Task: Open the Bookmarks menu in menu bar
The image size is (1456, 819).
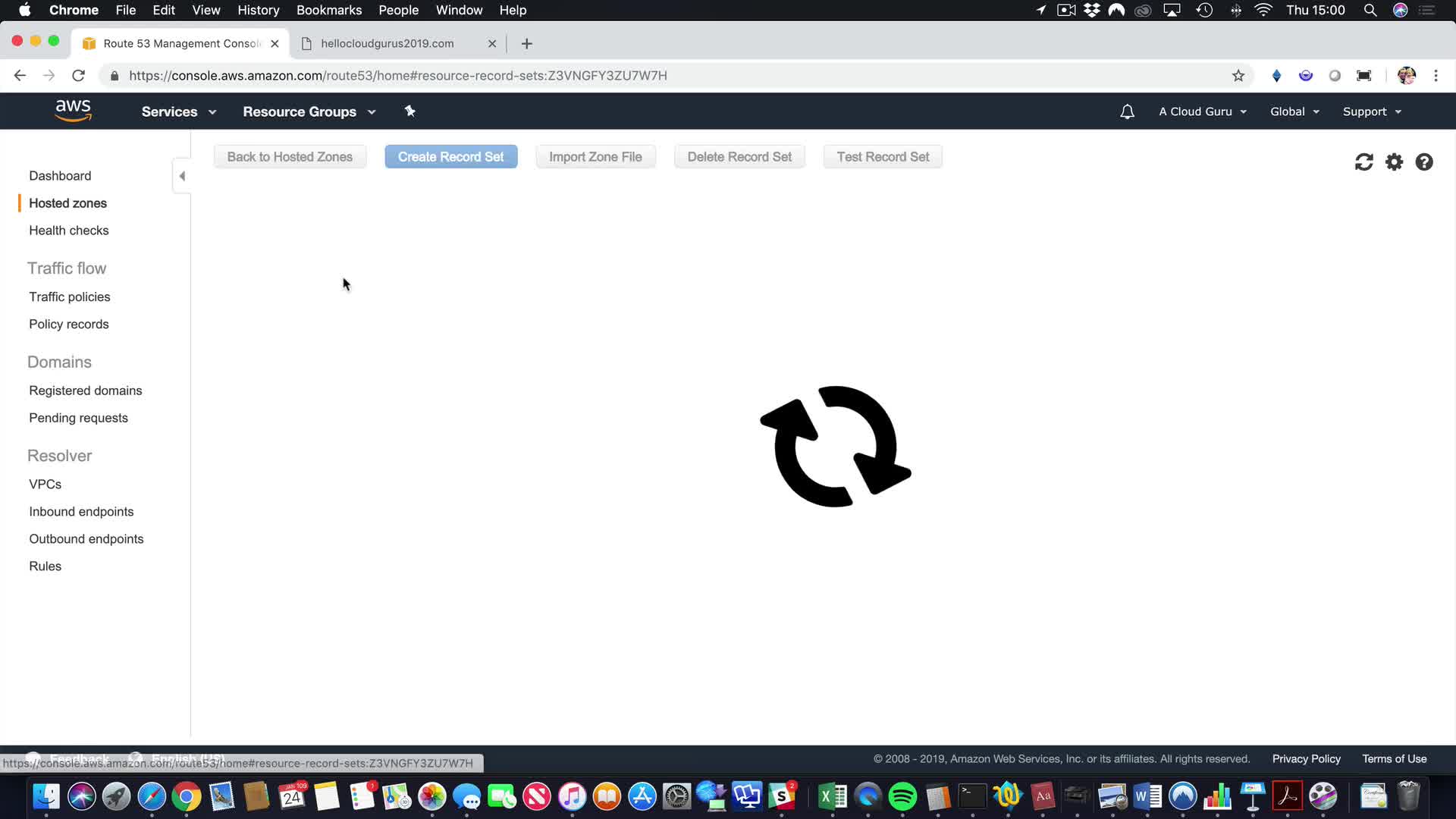Action: click(x=328, y=10)
